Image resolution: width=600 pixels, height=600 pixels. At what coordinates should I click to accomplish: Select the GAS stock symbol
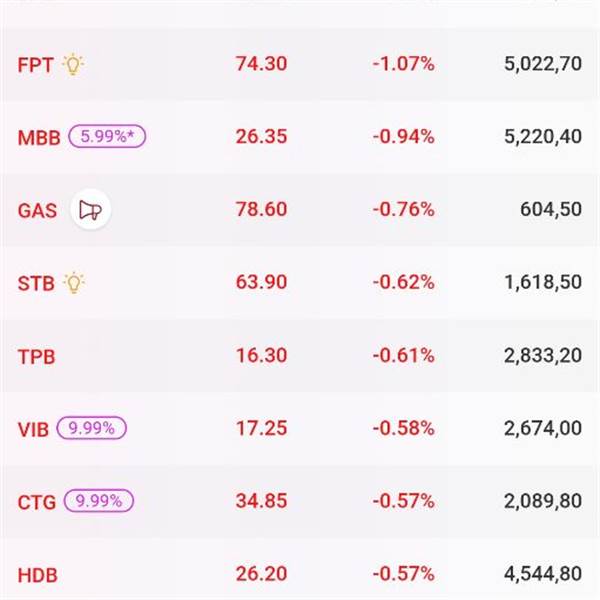(37, 210)
